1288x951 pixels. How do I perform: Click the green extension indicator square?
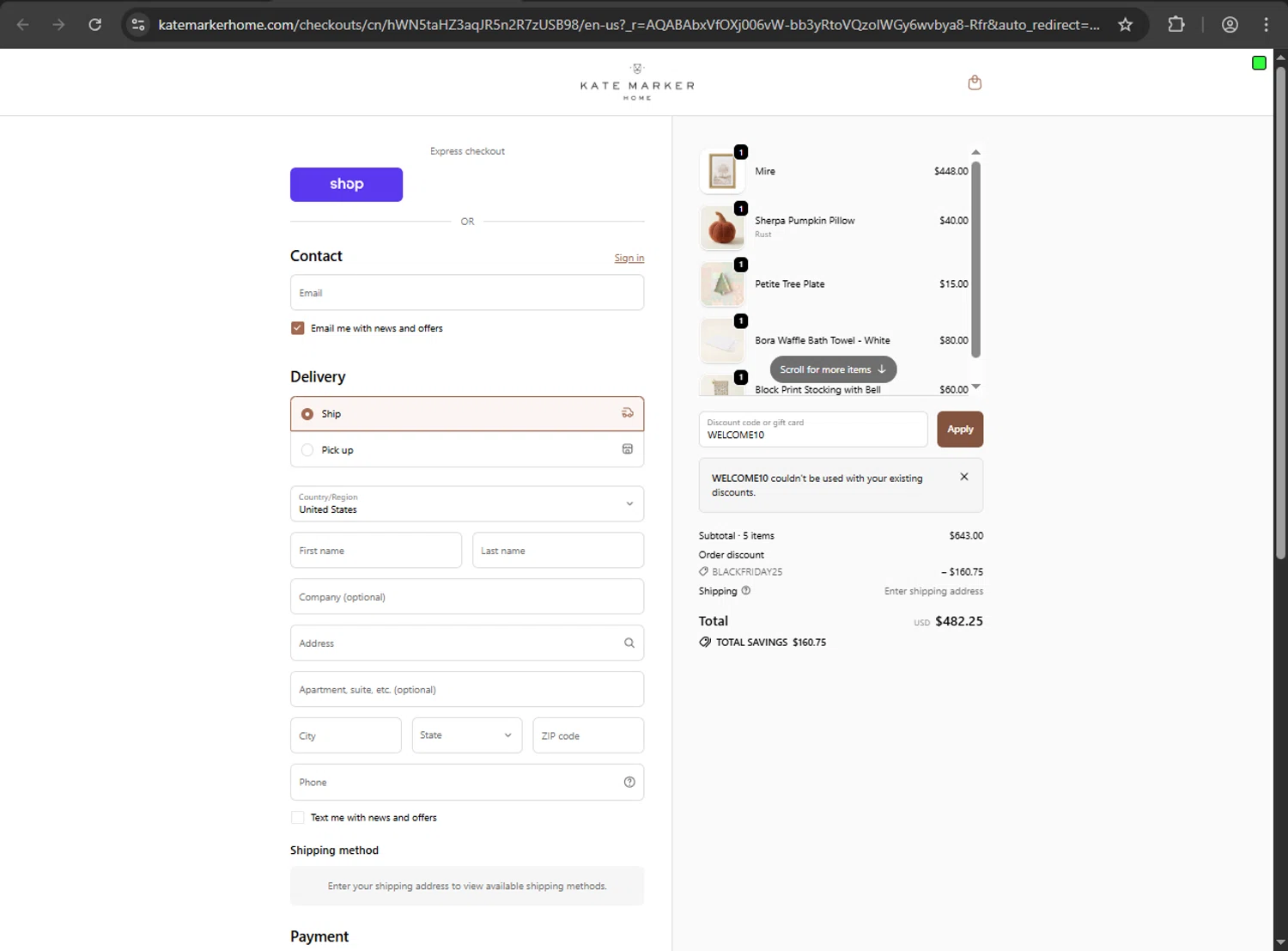1259,63
